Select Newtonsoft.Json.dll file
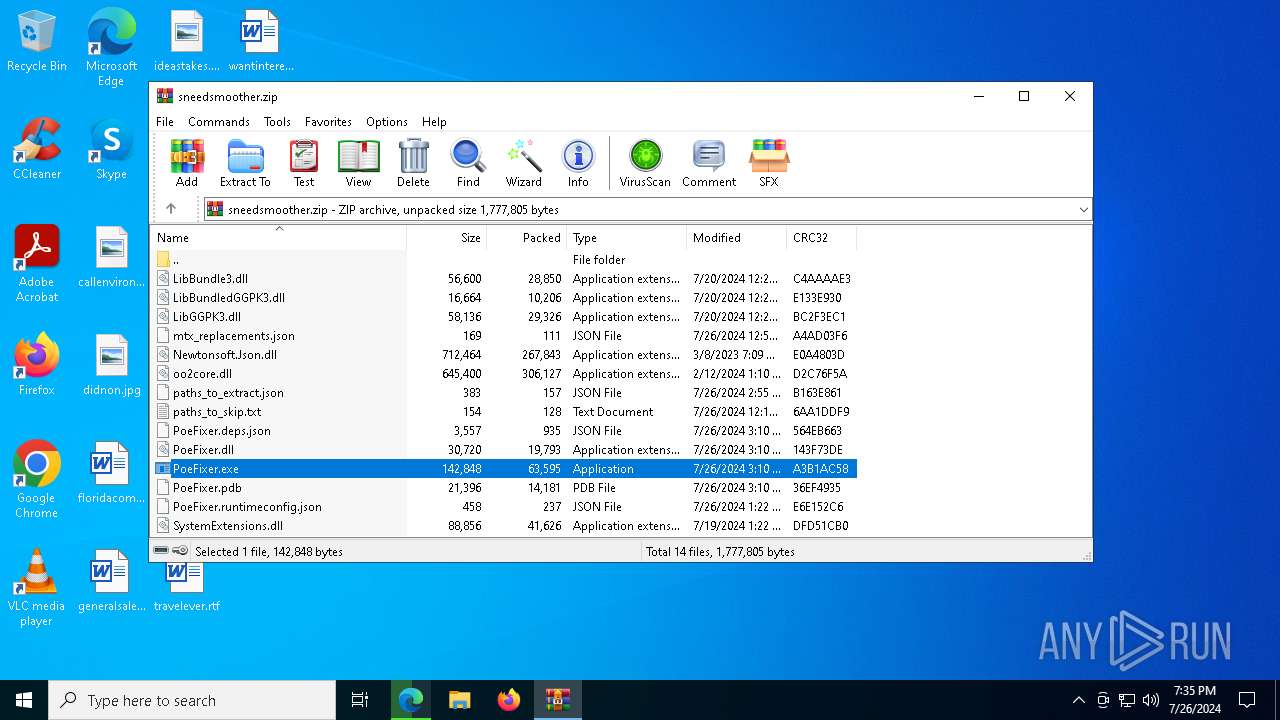The image size is (1280, 720). pyautogui.click(x=504, y=355)
